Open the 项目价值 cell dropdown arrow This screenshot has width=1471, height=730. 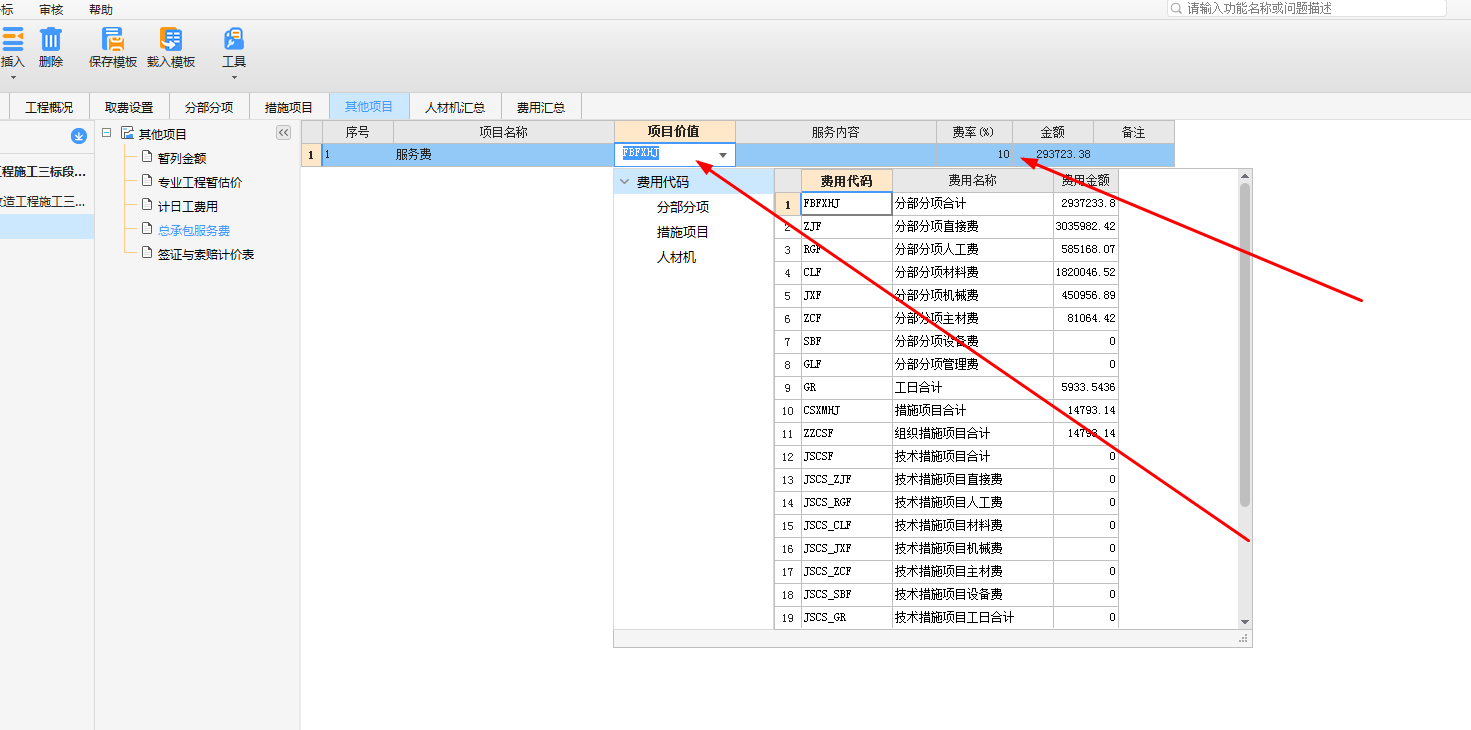[x=723, y=155]
